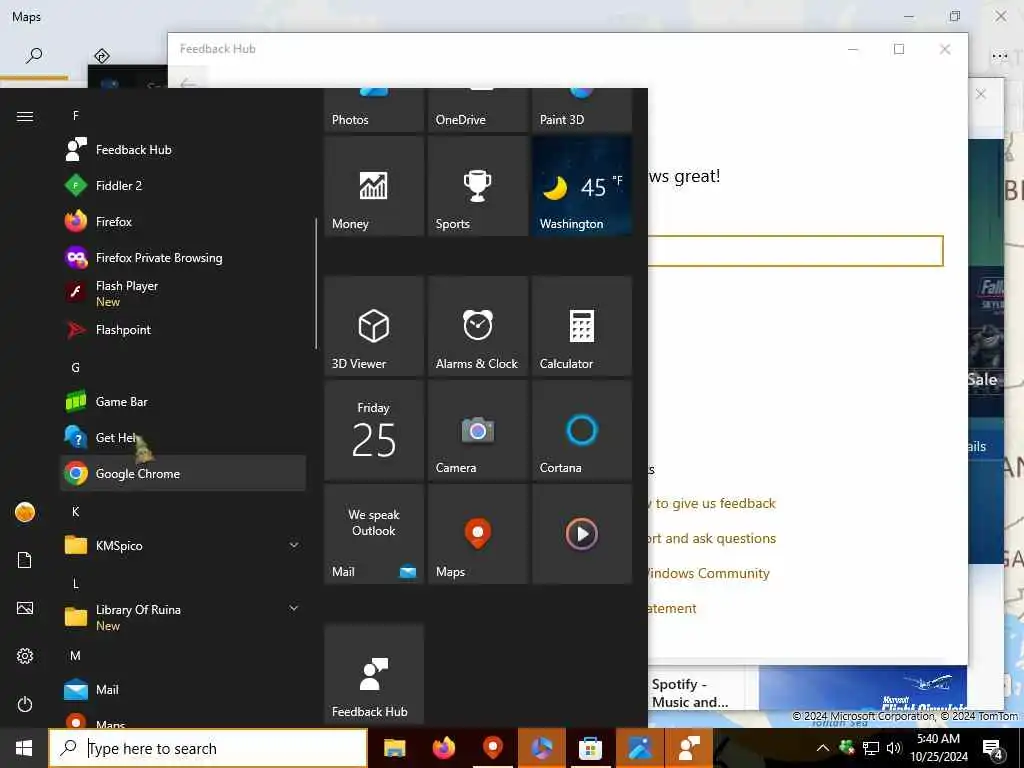Open the media player play-button tile
The image size is (1024, 768).
coord(582,534)
